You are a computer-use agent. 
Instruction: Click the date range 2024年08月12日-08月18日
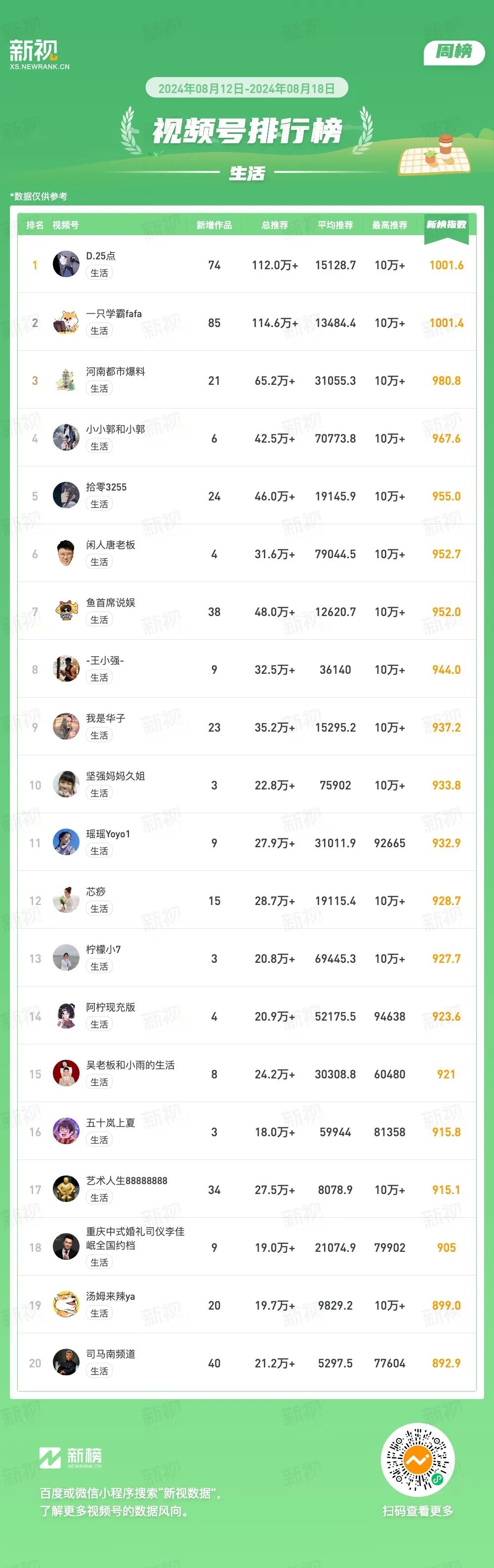247,88
